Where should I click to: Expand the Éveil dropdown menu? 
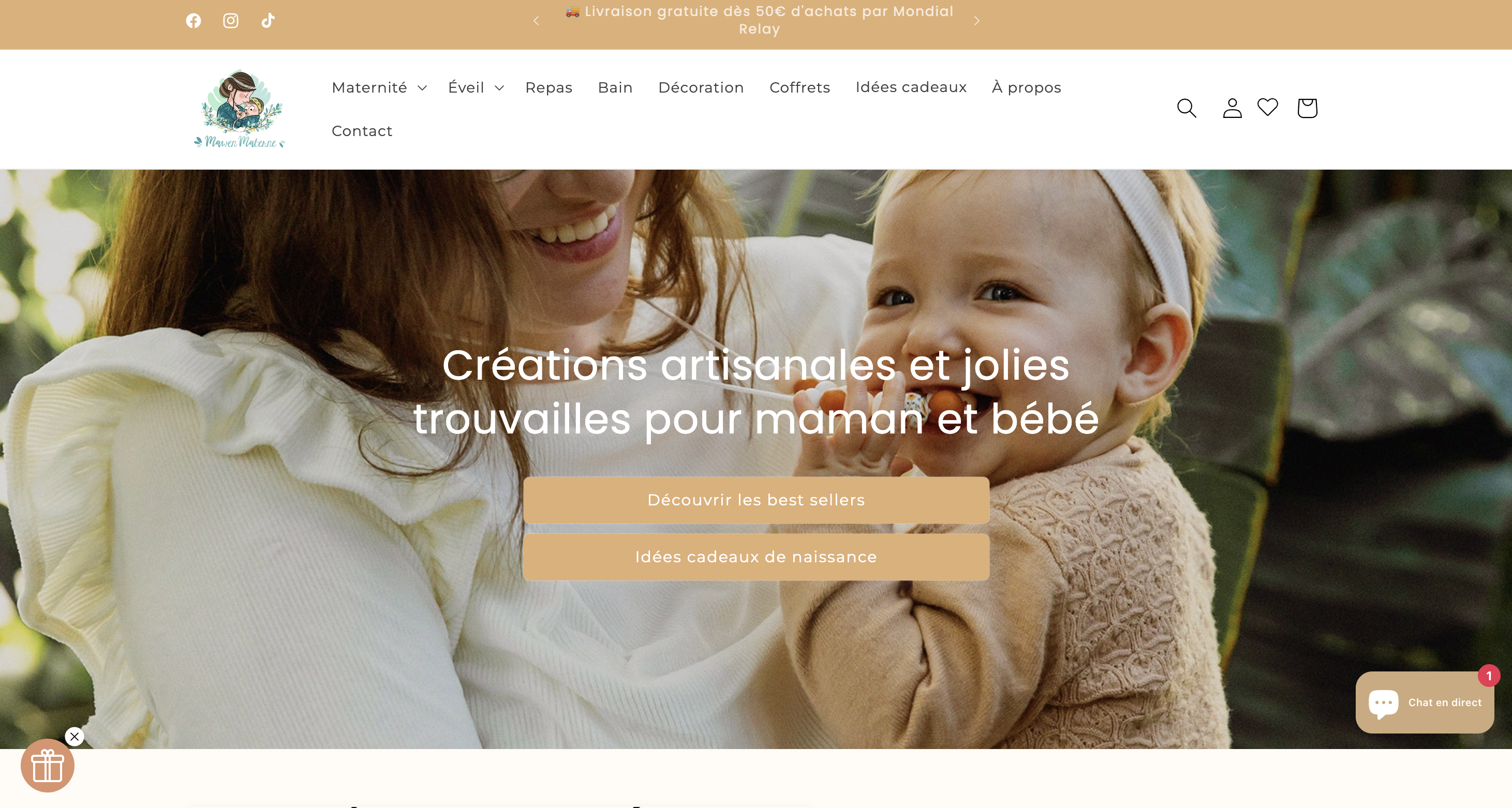tap(476, 87)
